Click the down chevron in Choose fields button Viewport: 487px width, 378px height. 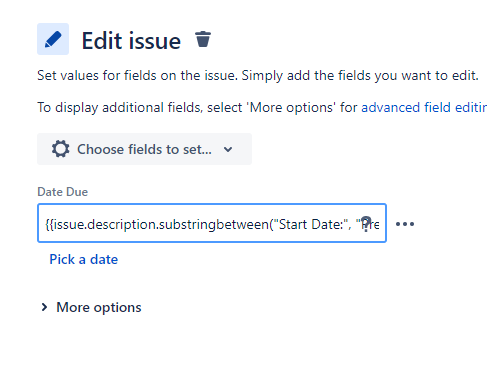[228, 149]
